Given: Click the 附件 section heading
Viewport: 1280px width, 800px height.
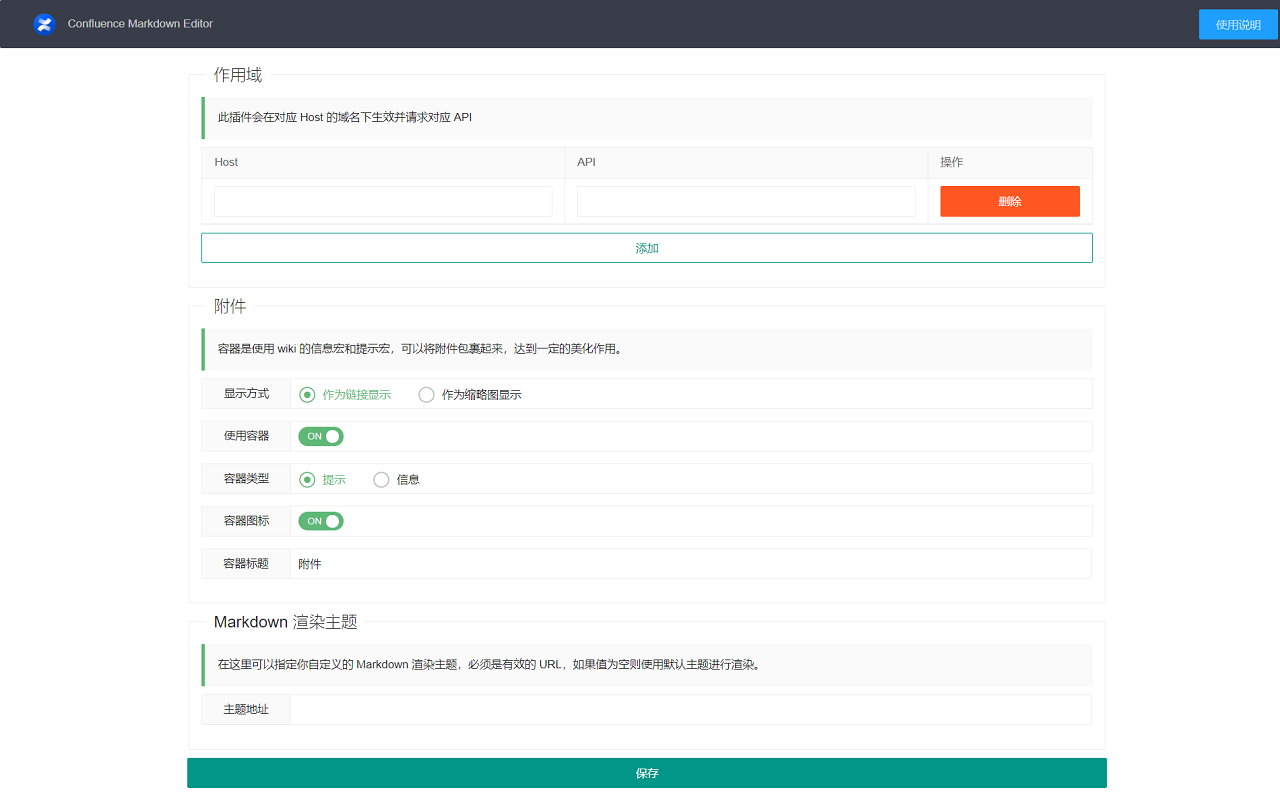Looking at the screenshot, I should pyautogui.click(x=230, y=306).
